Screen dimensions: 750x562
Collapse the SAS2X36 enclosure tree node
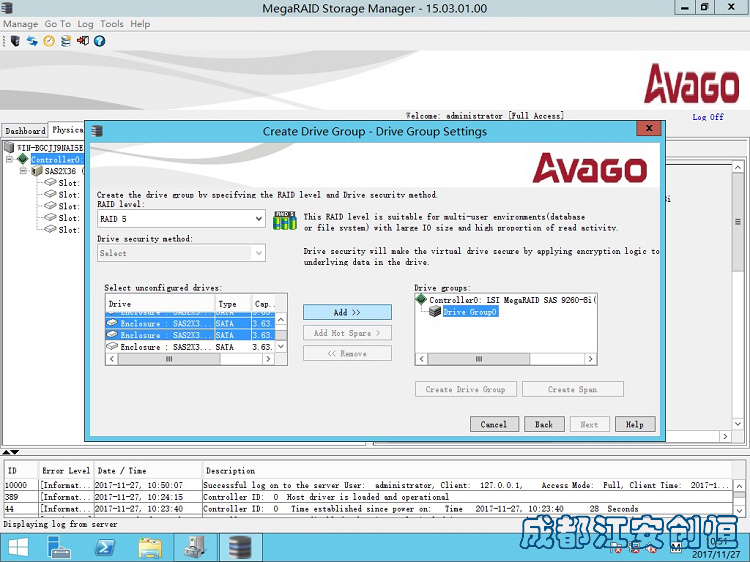(x=23, y=171)
